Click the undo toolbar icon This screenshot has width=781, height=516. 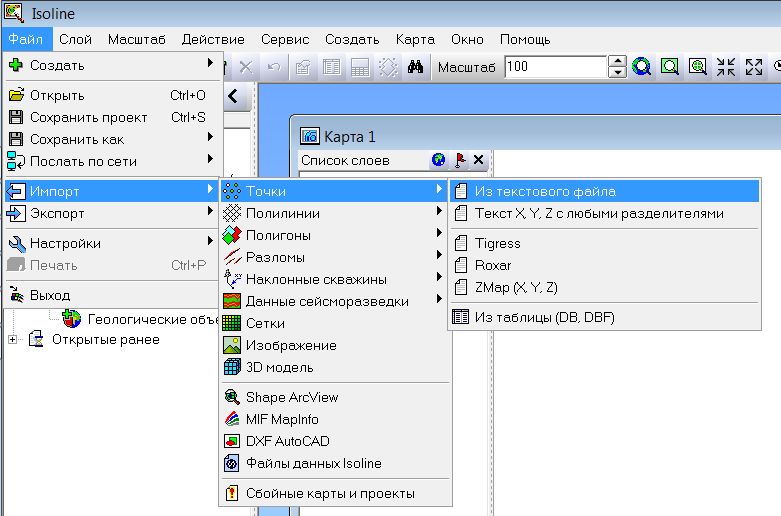[274, 67]
